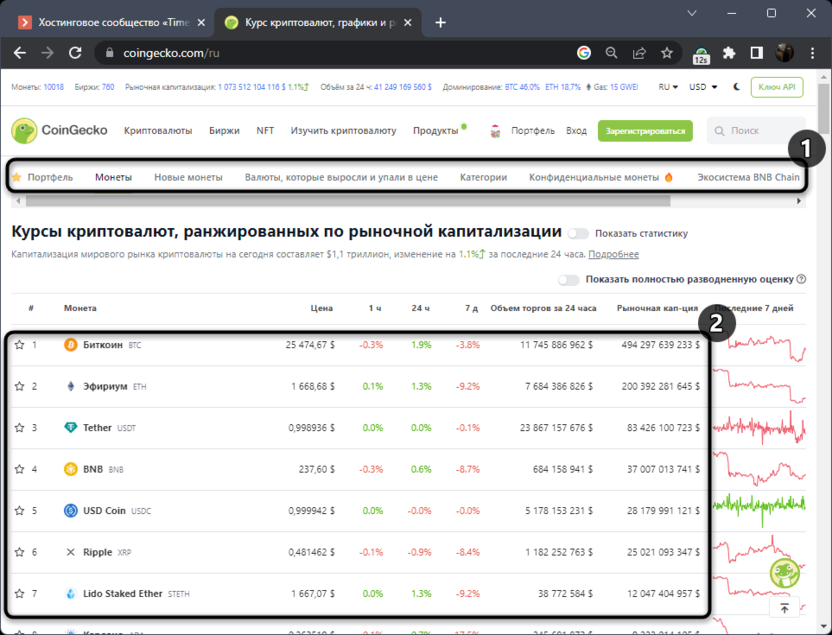832x635 pixels.
Task: Open the 'Продукты' nav menu
Action: 436,131
